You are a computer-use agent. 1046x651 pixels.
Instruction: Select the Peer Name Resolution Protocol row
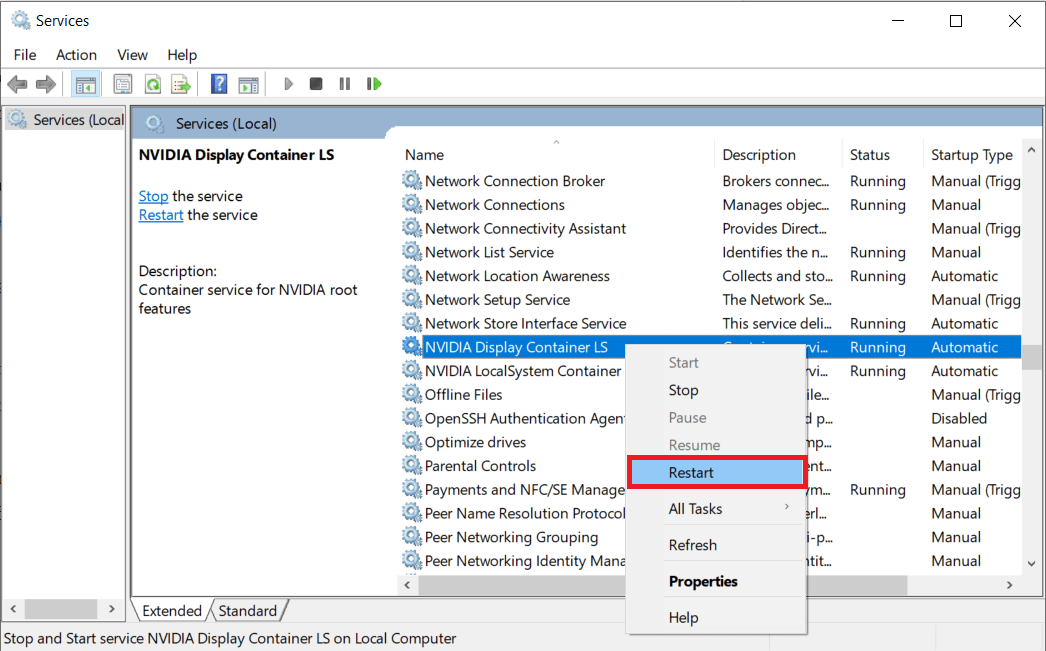click(710, 514)
